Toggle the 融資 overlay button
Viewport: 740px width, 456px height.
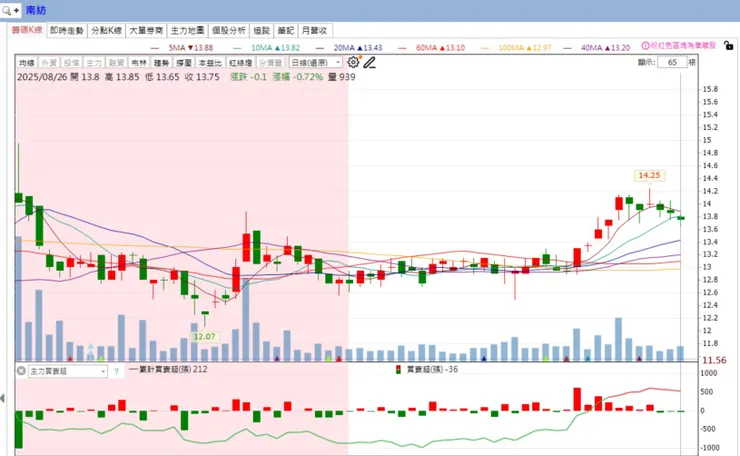click(x=116, y=63)
